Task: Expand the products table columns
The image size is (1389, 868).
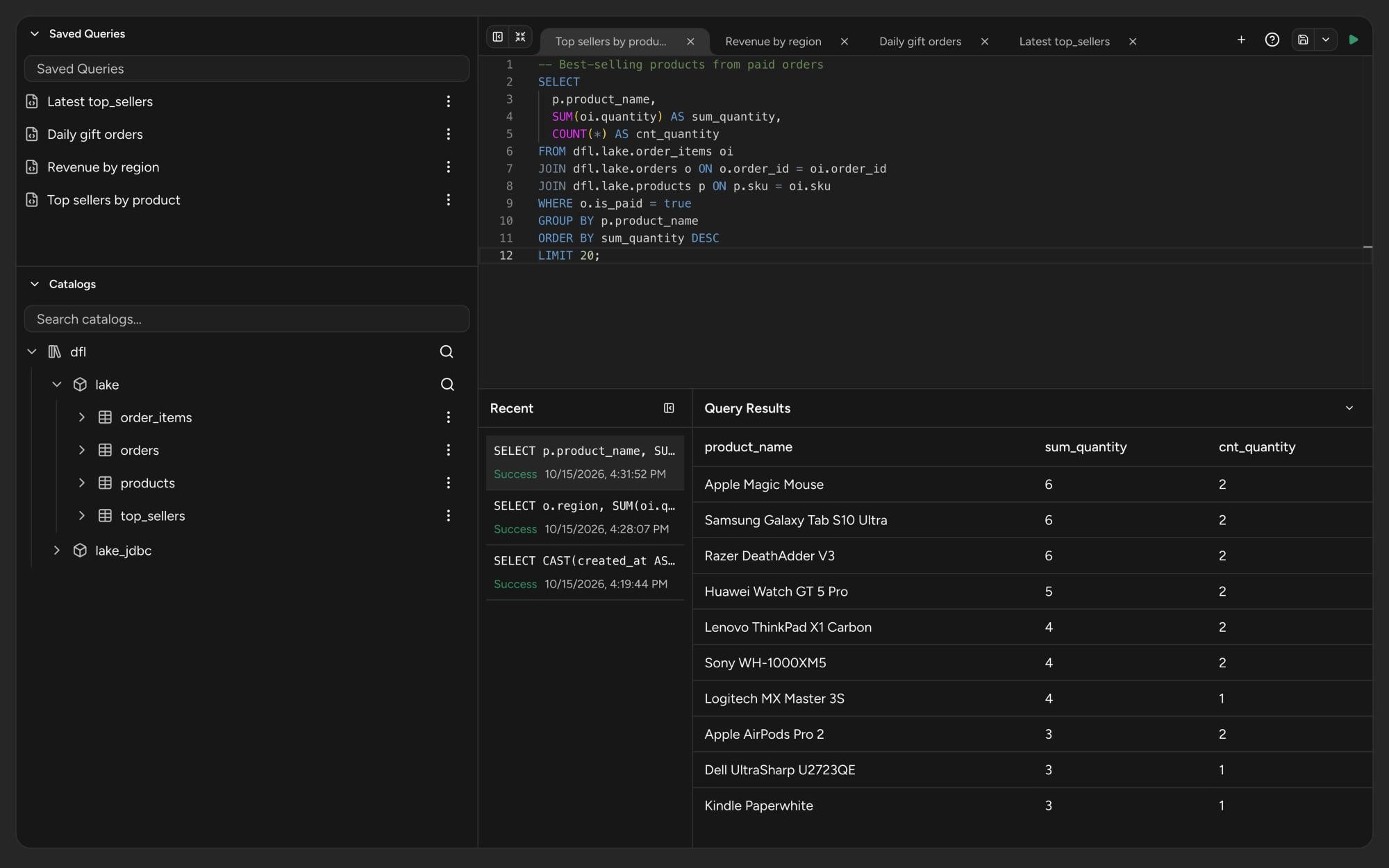Action: point(82,483)
